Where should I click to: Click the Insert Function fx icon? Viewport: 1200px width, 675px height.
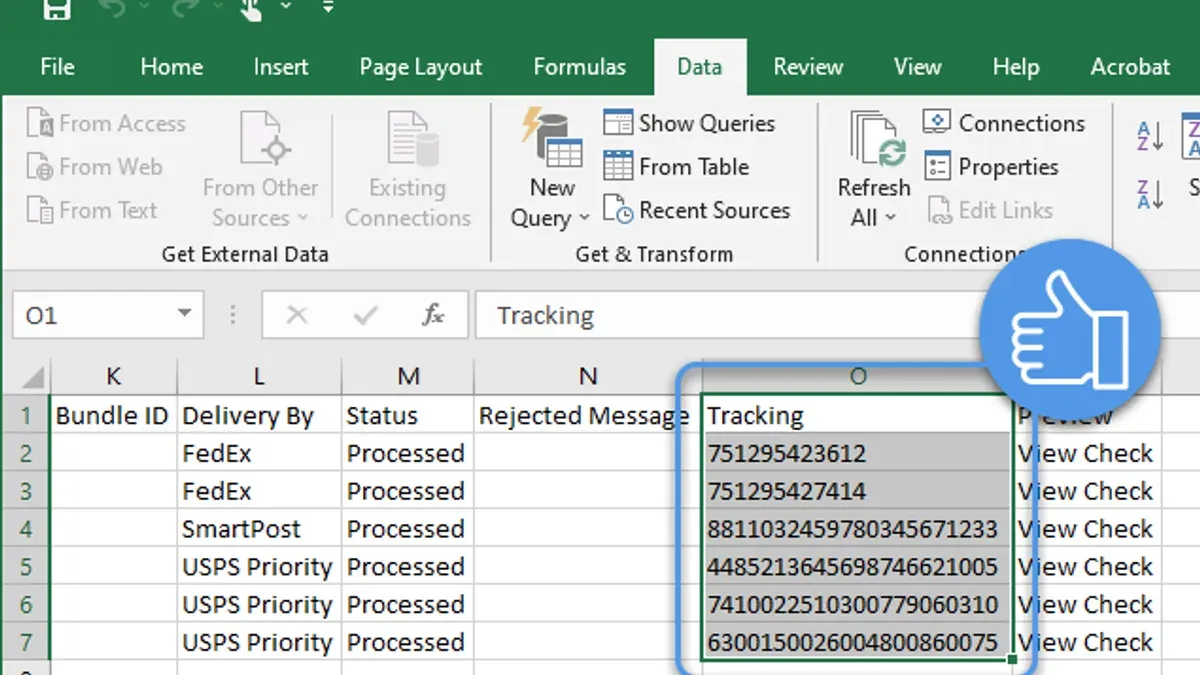[x=433, y=316]
